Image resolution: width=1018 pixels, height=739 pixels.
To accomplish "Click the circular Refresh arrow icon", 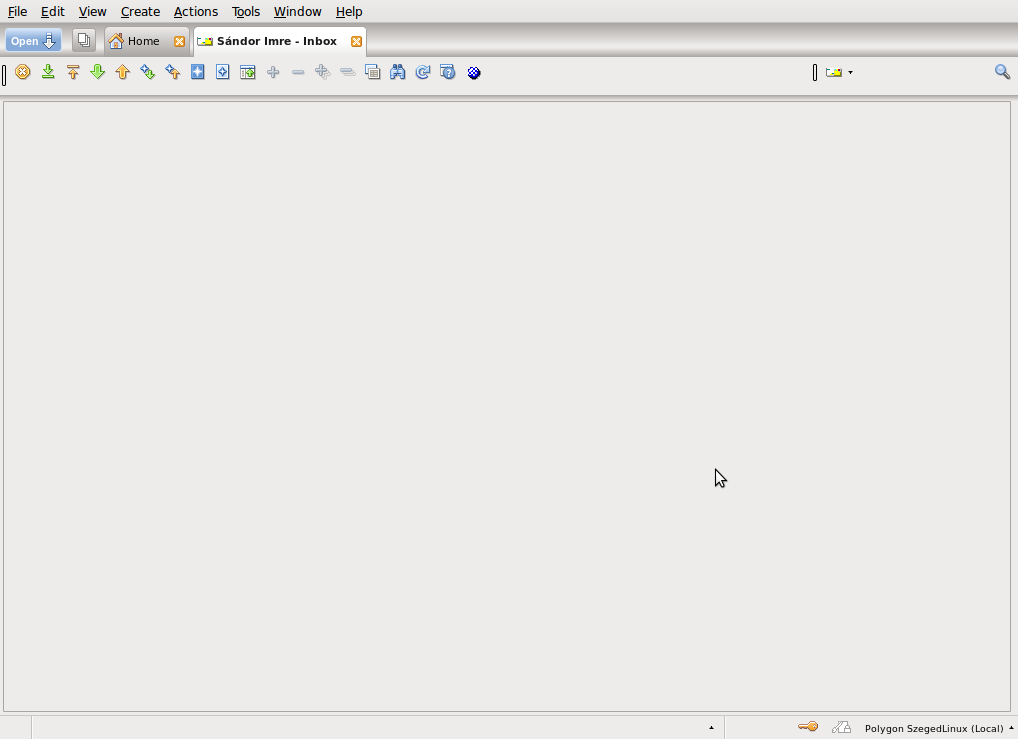I will (423, 72).
